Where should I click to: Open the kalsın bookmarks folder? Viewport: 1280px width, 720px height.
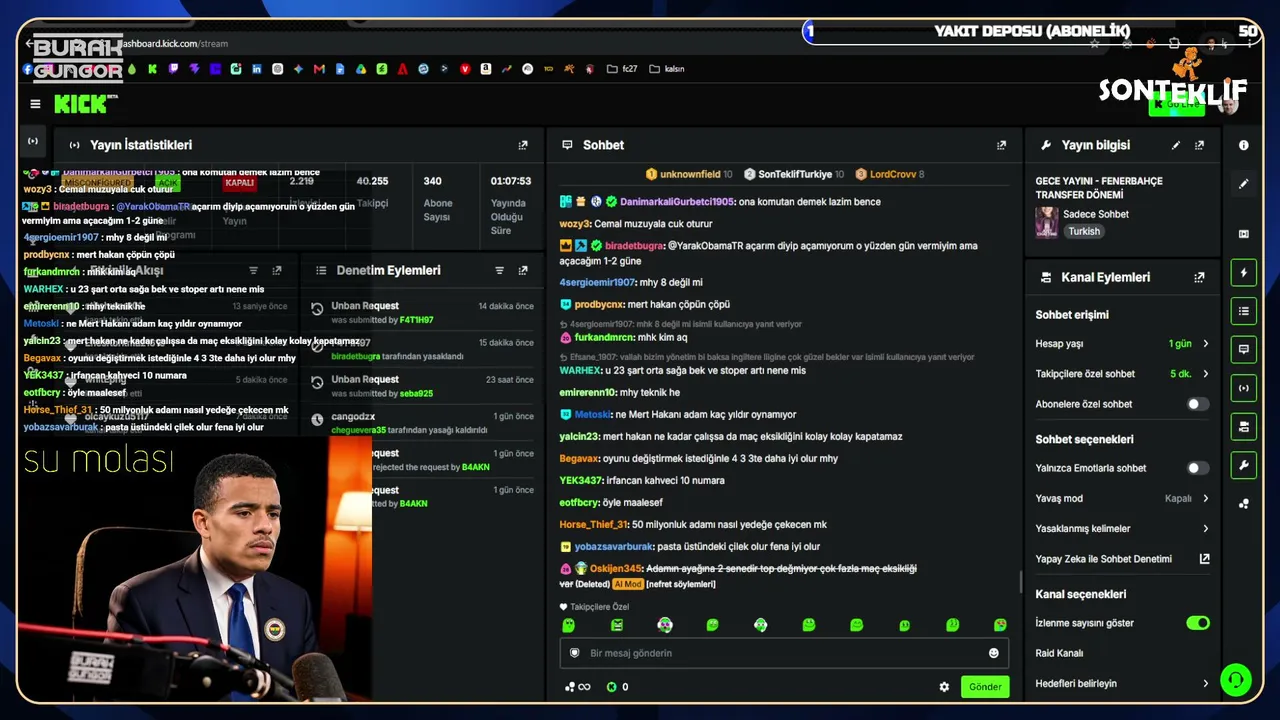(667, 69)
